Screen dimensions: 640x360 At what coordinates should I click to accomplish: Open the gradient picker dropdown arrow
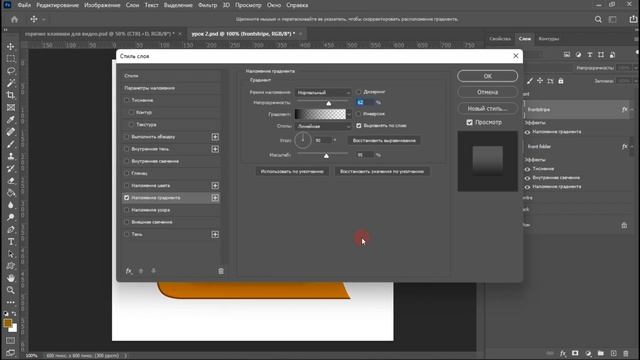pos(349,114)
